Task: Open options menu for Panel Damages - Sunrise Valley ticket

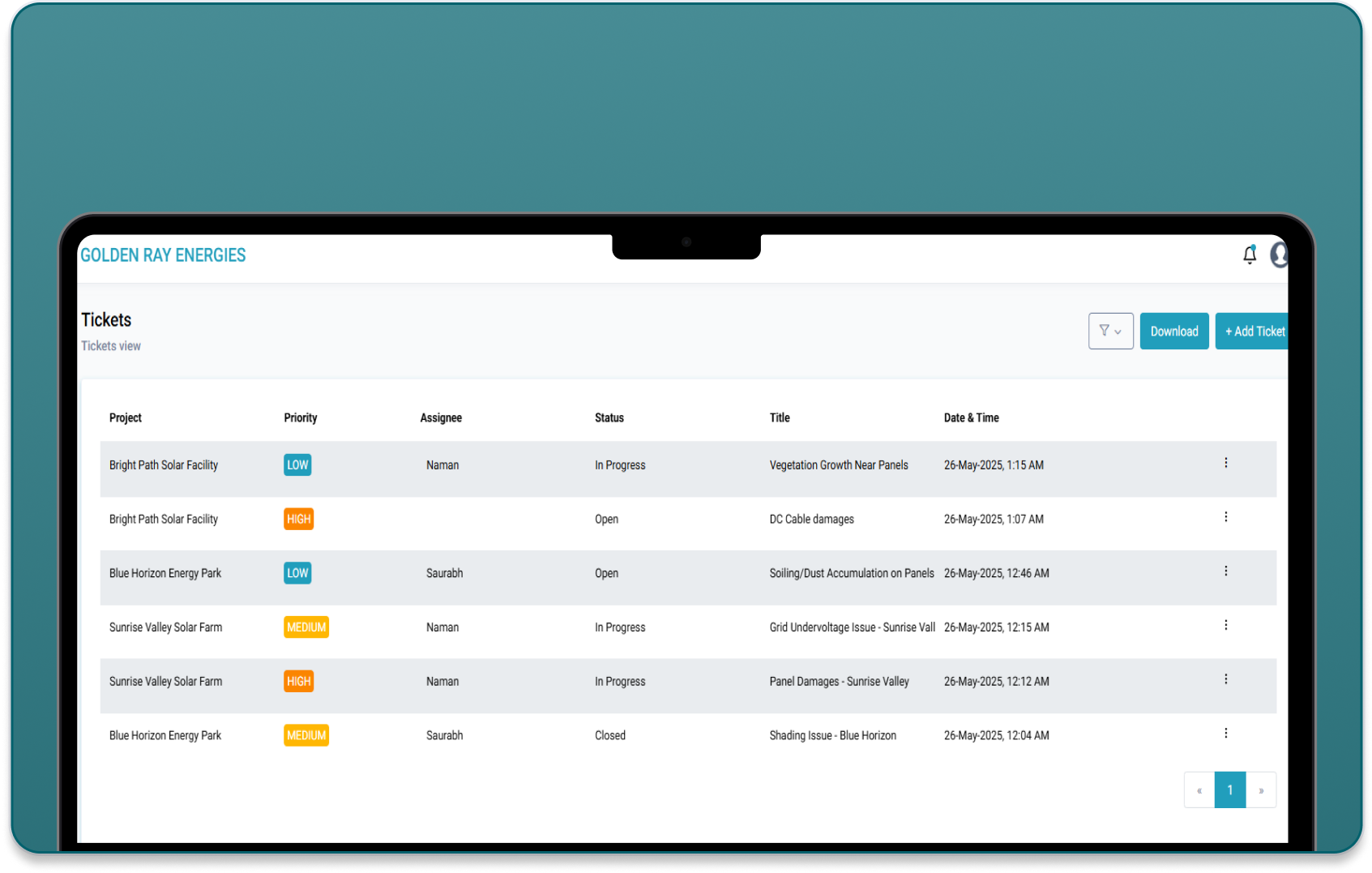Action: pos(1226,679)
